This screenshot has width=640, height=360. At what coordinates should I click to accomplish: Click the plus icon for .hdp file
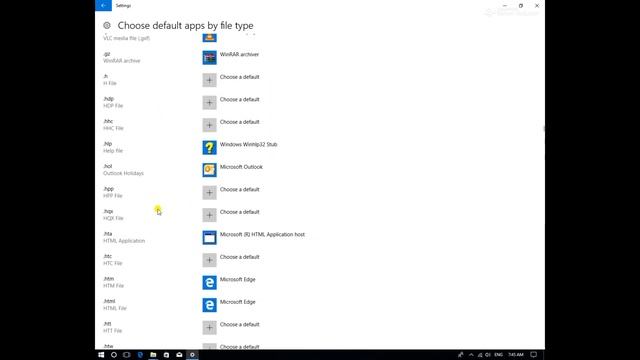pyautogui.click(x=209, y=102)
